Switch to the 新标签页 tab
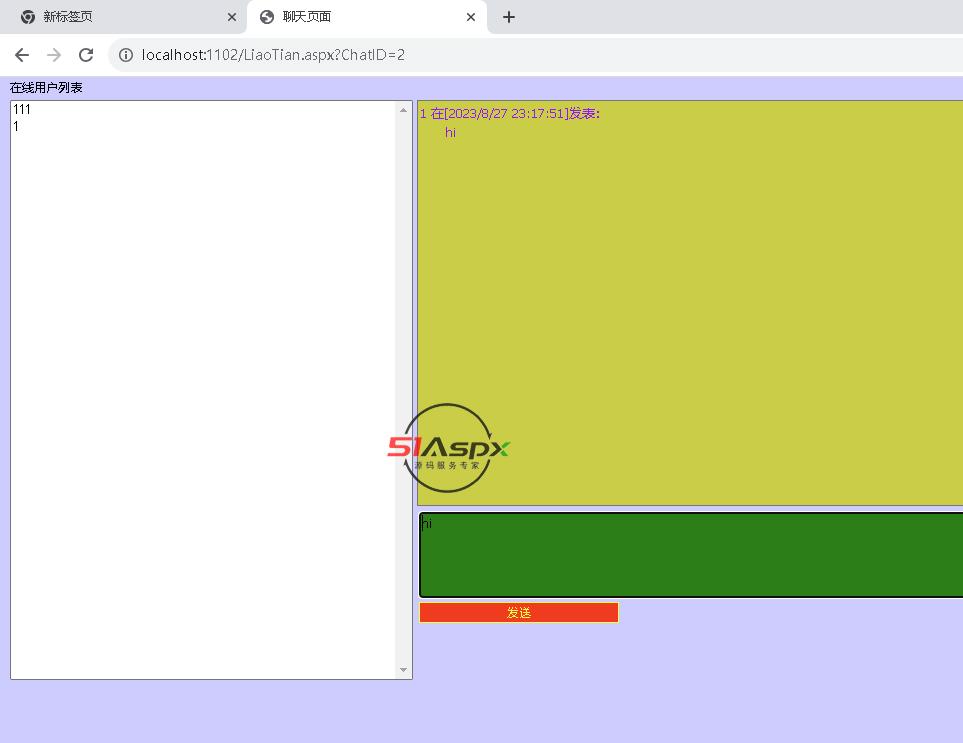 pyautogui.click(x=123, y=17)
